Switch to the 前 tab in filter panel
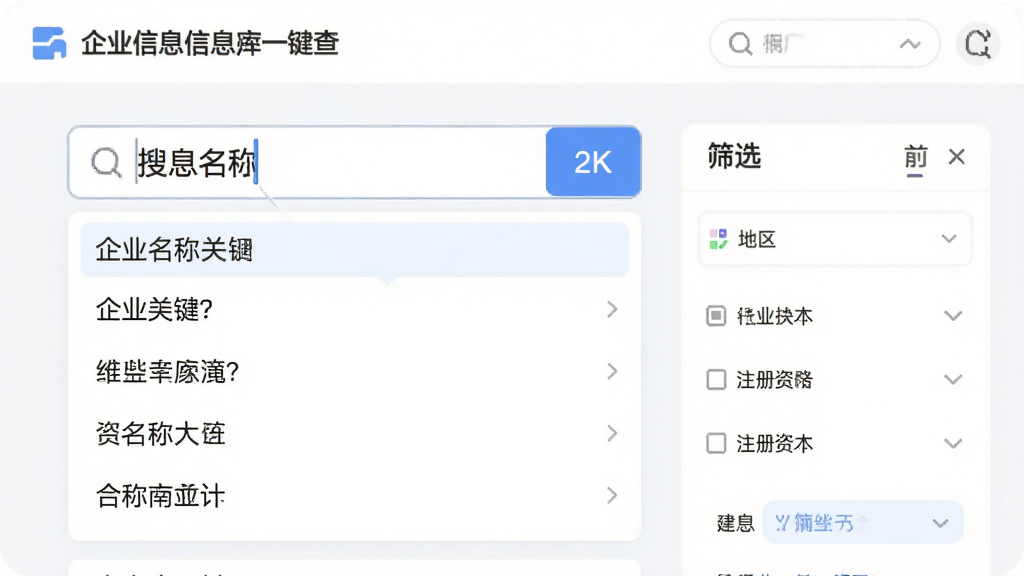The height and width of the screenshot is (576, 1024). [916, 158]
